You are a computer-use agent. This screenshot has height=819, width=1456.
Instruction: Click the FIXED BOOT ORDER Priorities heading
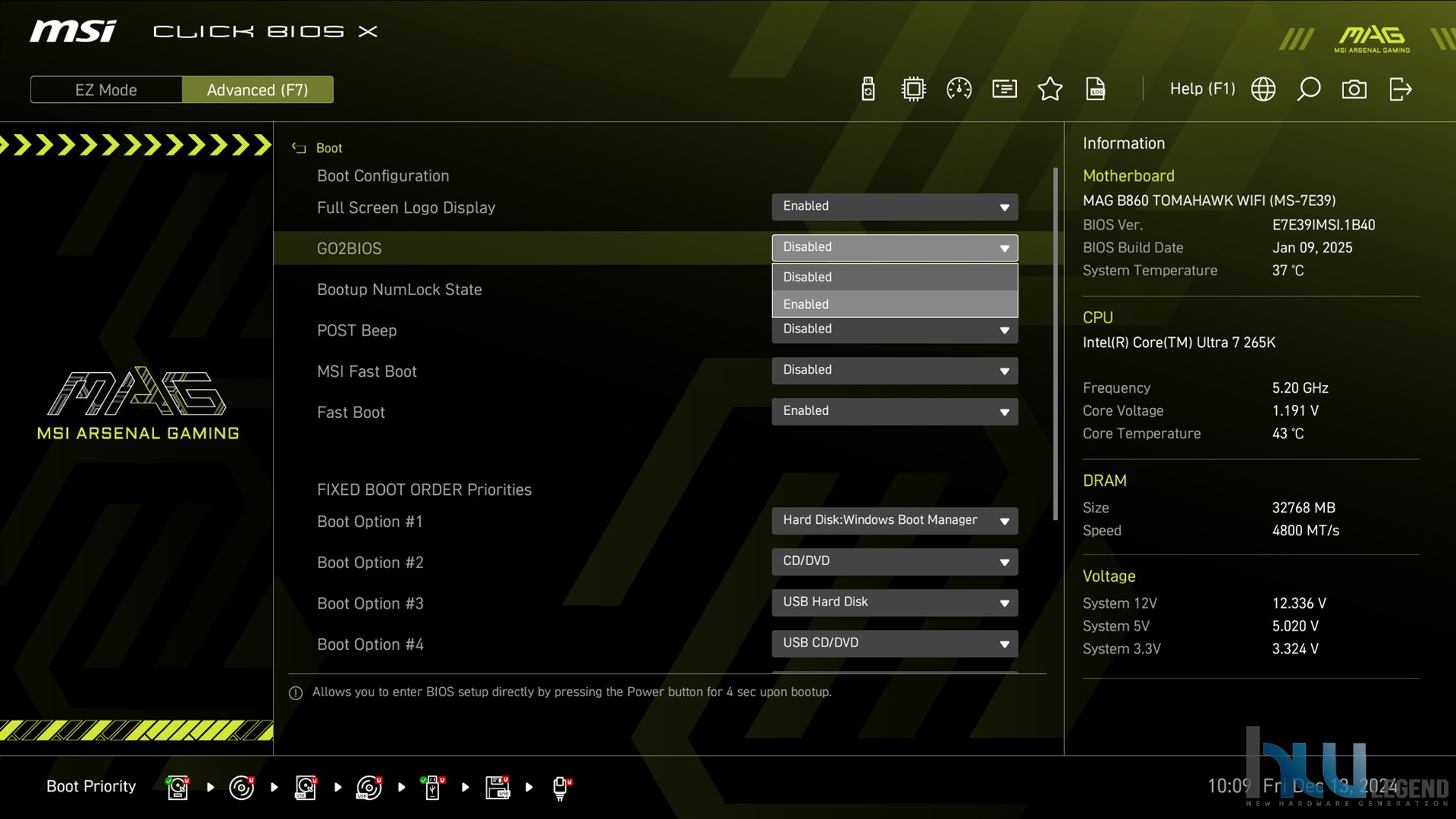coord(424,490)
